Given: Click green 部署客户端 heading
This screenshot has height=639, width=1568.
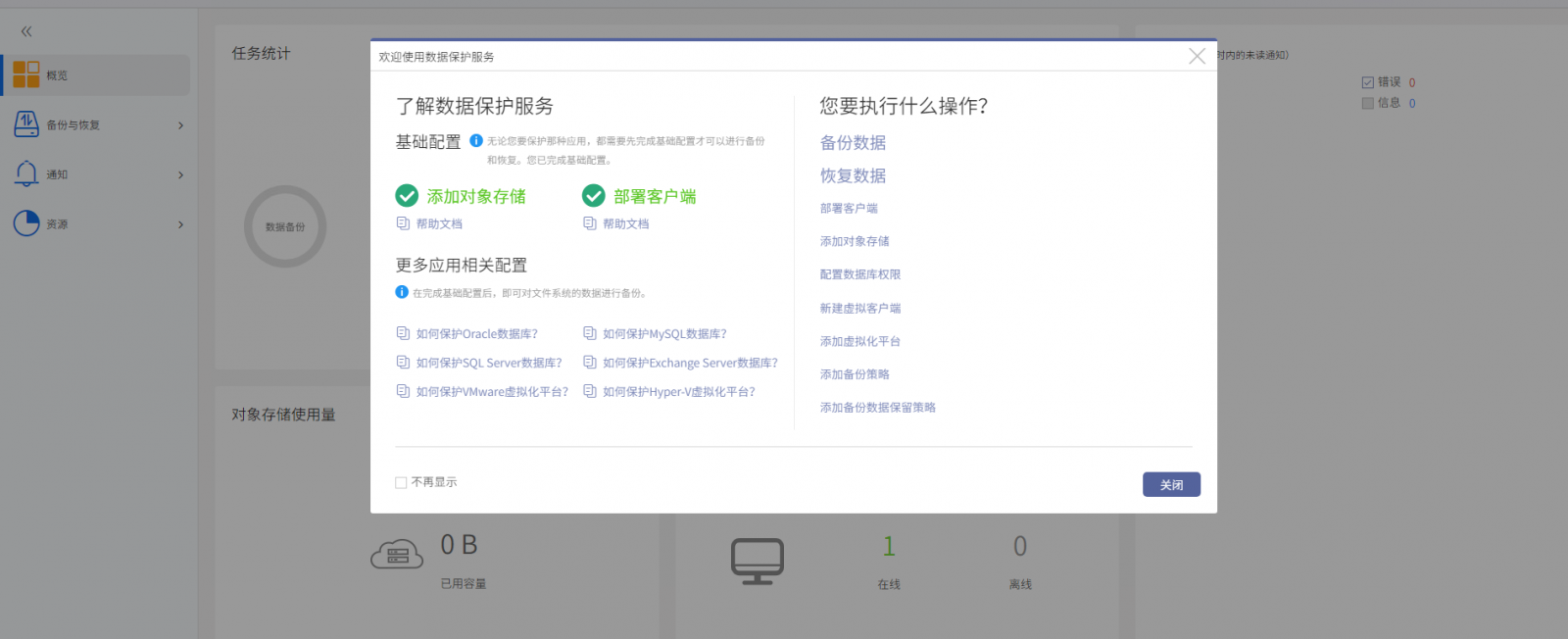Looking at the screenshot, I should 655,196.
